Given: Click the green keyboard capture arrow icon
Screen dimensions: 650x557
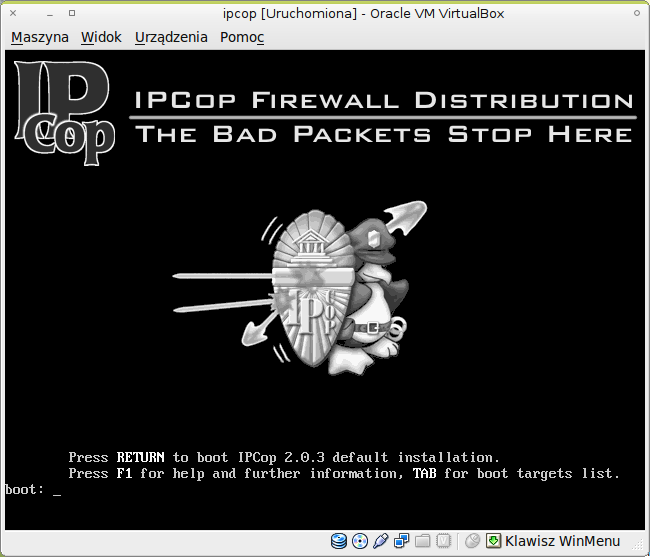Looking at the screenshot, I should pos(493,542).
